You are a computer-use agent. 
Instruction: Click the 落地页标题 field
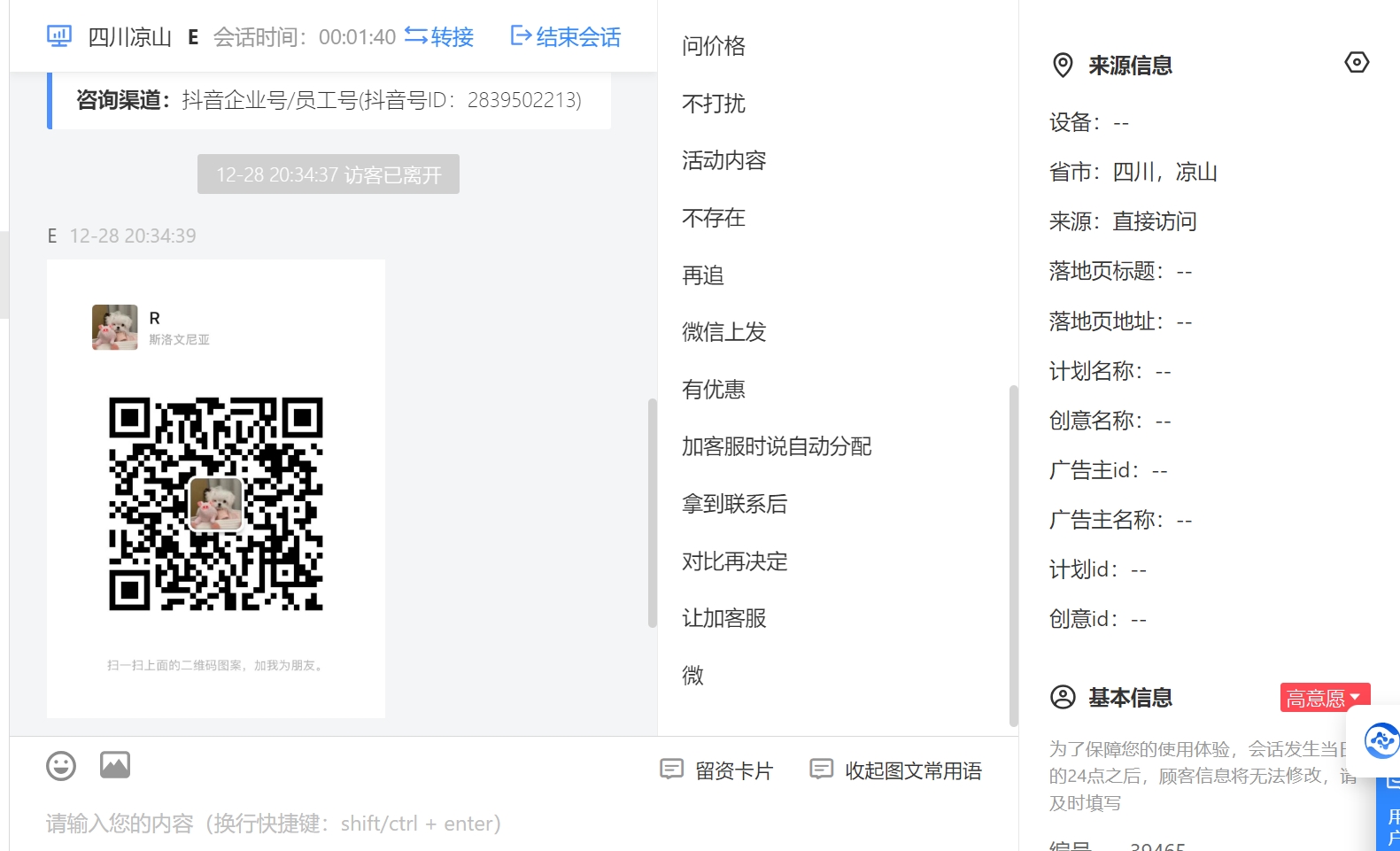tap(1121, 271)
